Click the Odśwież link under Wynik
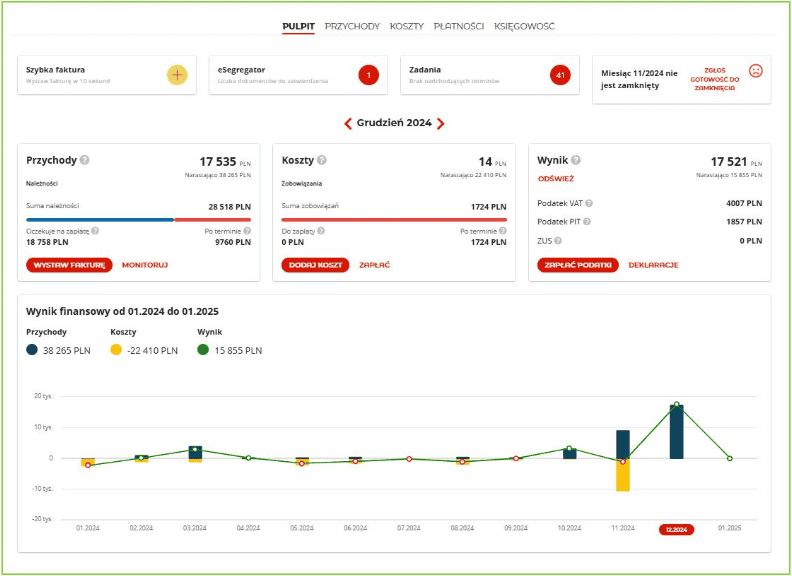Screen dimensions: 792x576 (556, 179)
